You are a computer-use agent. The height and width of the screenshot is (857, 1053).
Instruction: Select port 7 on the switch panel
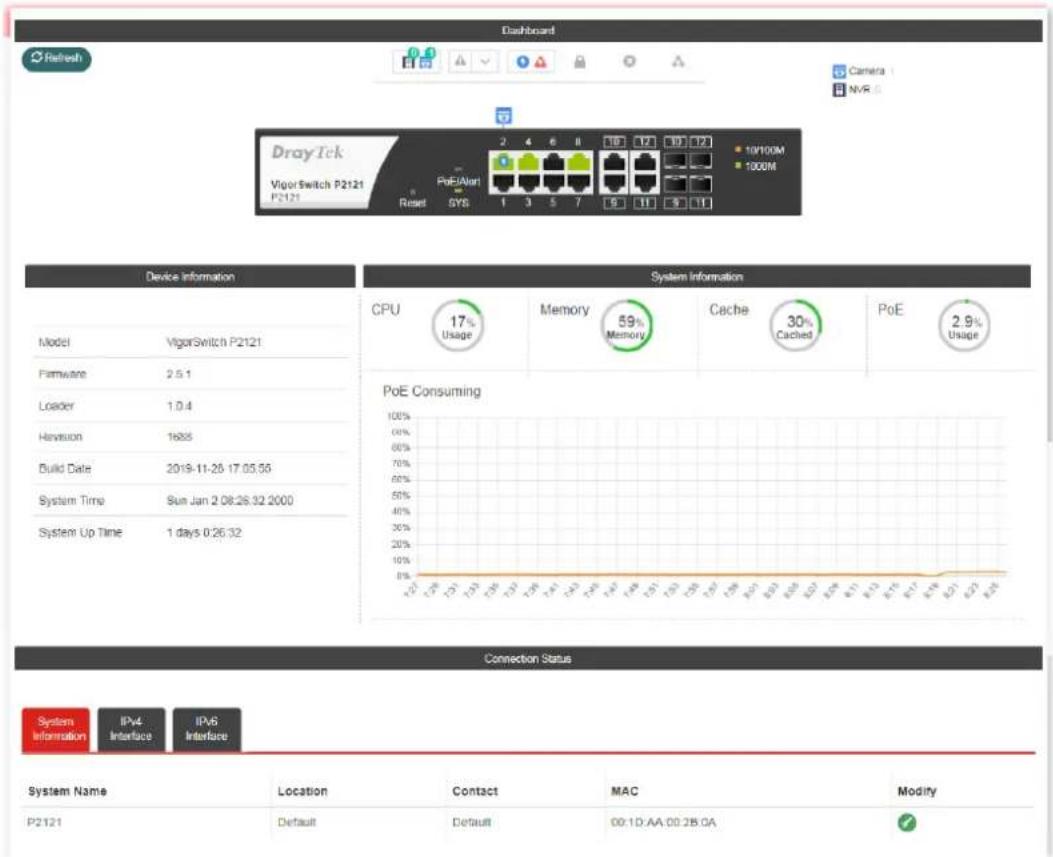pyautogui.click(x=578, y=183)
